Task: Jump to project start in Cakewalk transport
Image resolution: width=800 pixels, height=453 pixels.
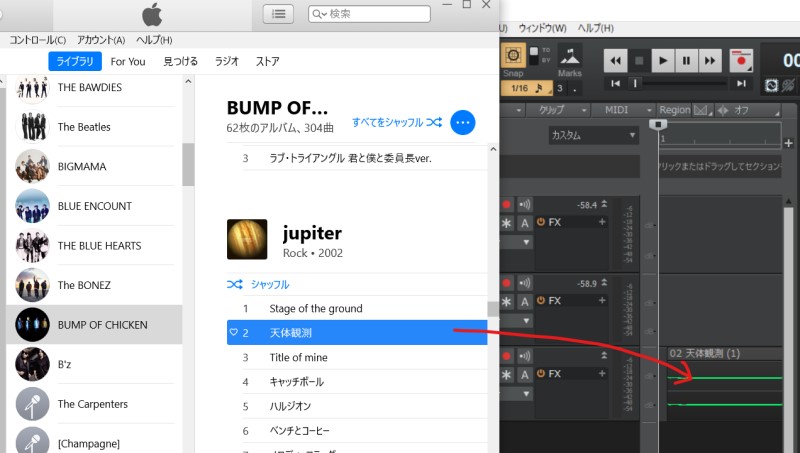Action: click(x=616, y=83)
